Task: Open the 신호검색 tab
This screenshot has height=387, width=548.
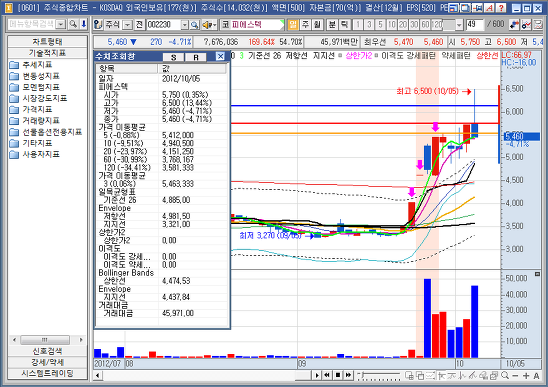Action: click(48, 351)
